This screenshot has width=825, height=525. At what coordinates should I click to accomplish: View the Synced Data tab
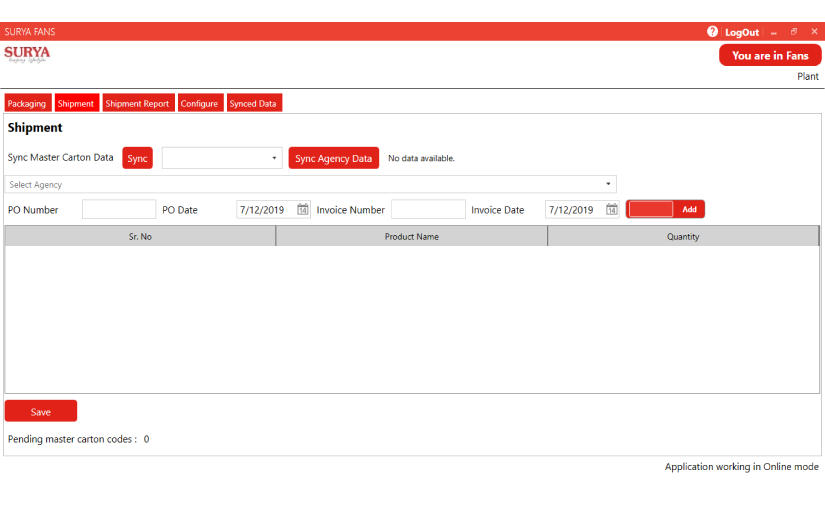pyautogui.click(x=254, y=103)
